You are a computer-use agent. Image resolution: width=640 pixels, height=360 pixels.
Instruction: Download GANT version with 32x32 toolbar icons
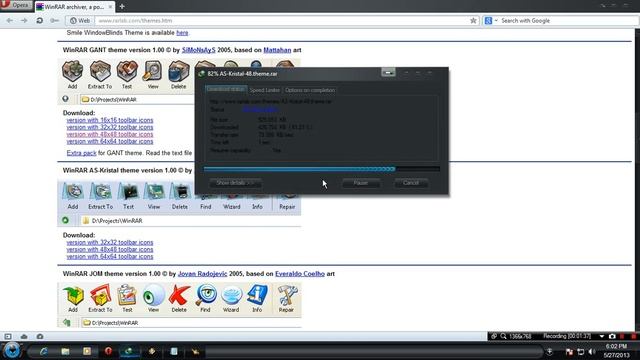pos(110,127)
